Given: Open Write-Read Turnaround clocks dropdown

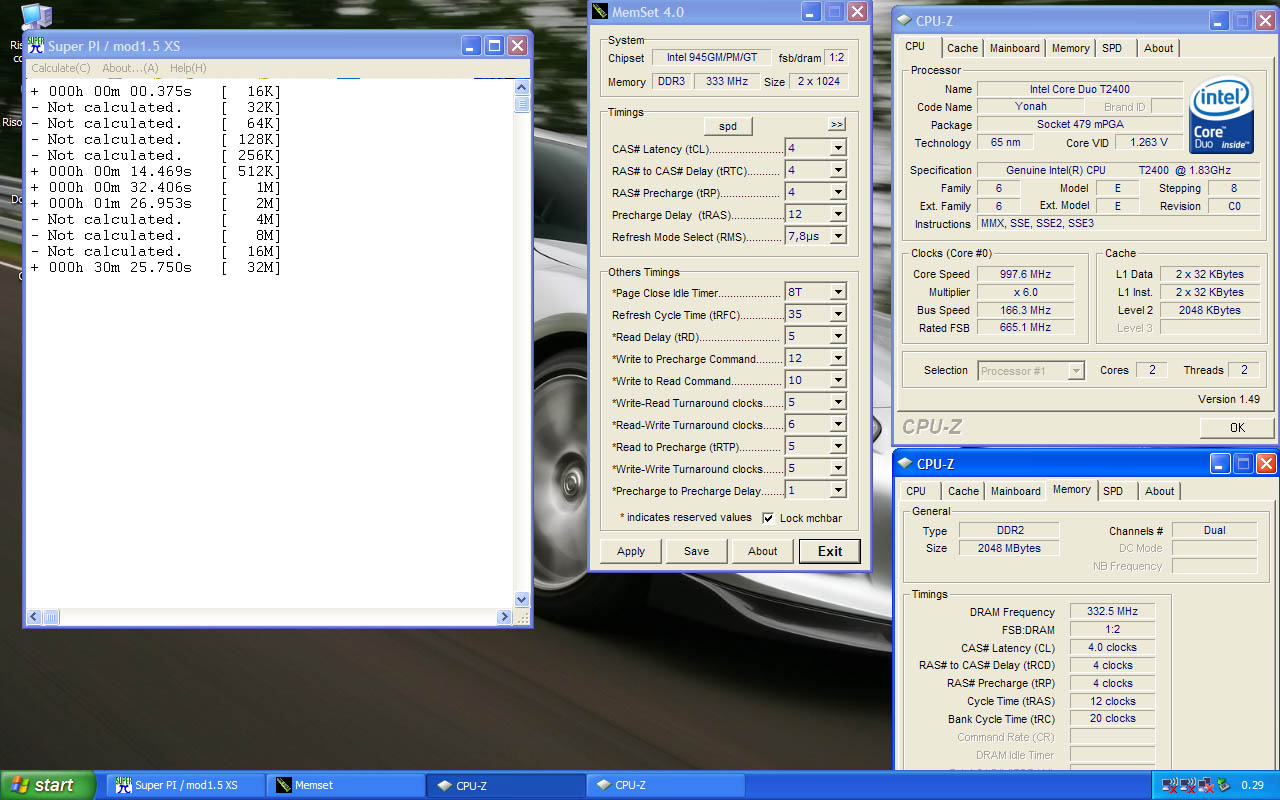Looking at the screenshot, I should 838,402.
